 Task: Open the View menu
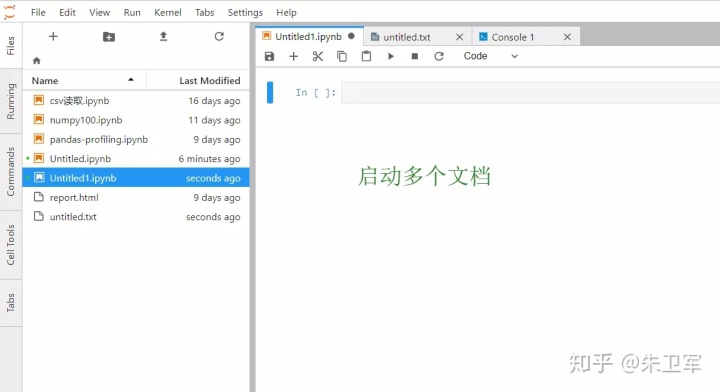point(100,12)
